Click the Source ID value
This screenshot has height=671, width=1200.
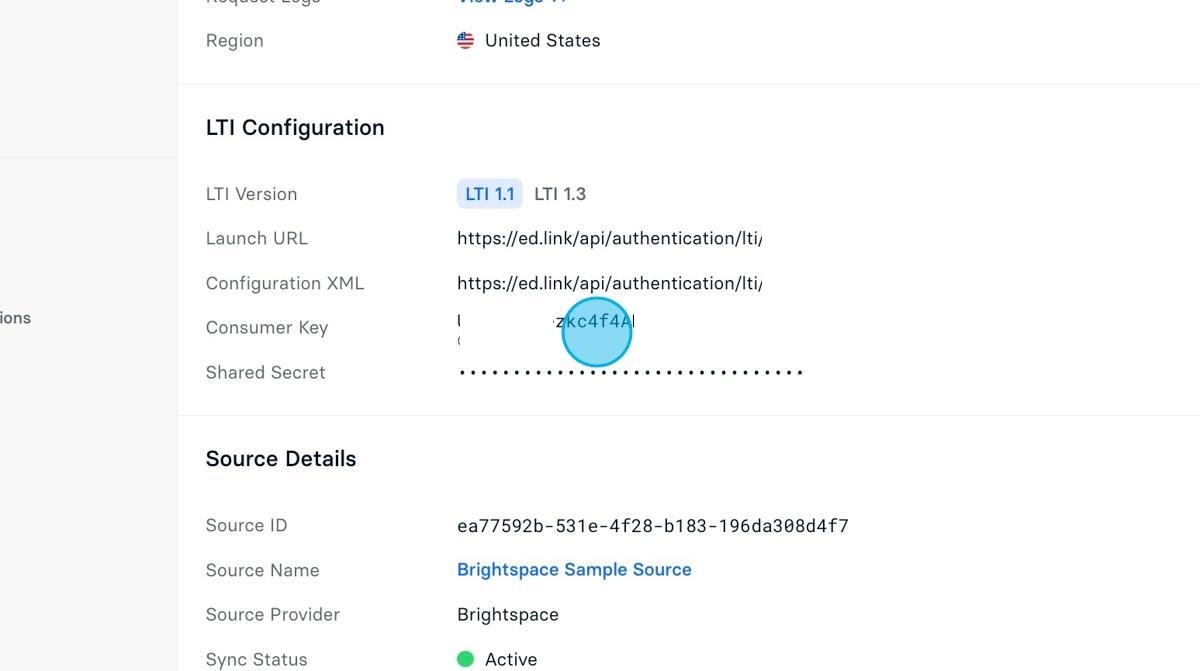pyautogui.click(x=652, y=526)
